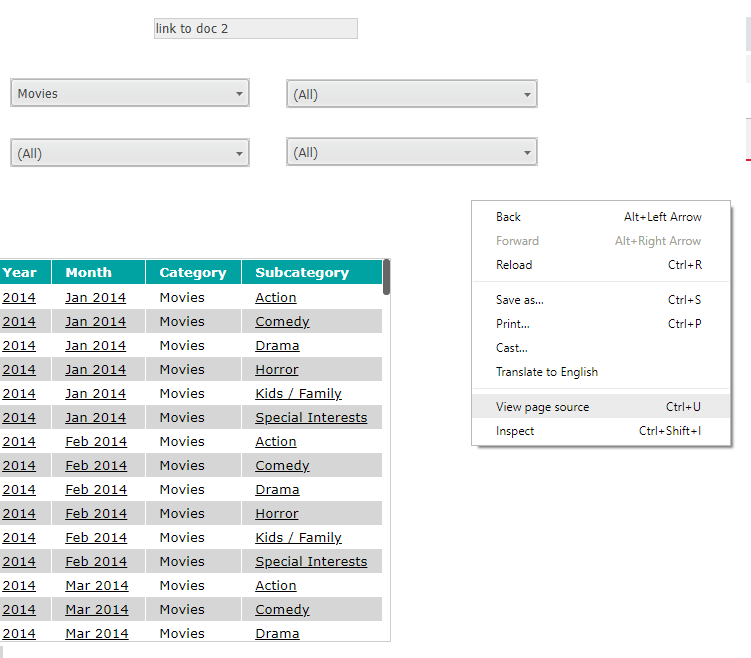Click the Subcategory column header
Screen dimensions: 751x658
pos(302,273)
